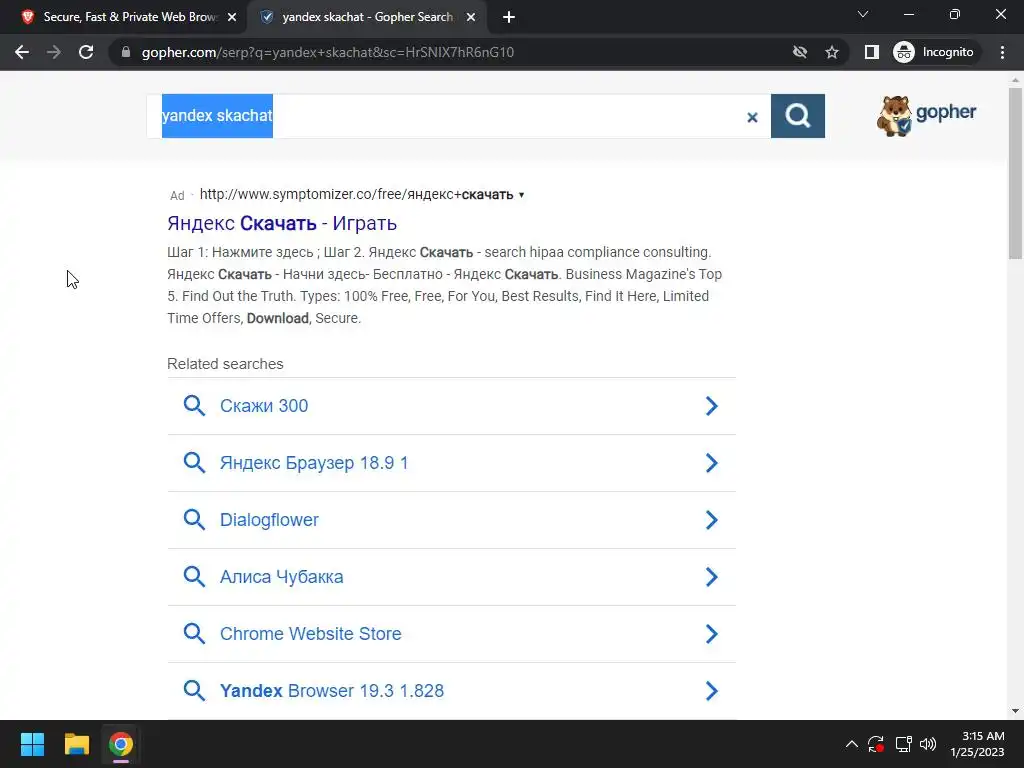Screen dimensions: 1024x768
Task: Open the Windows Start menu
Action: 32,744
